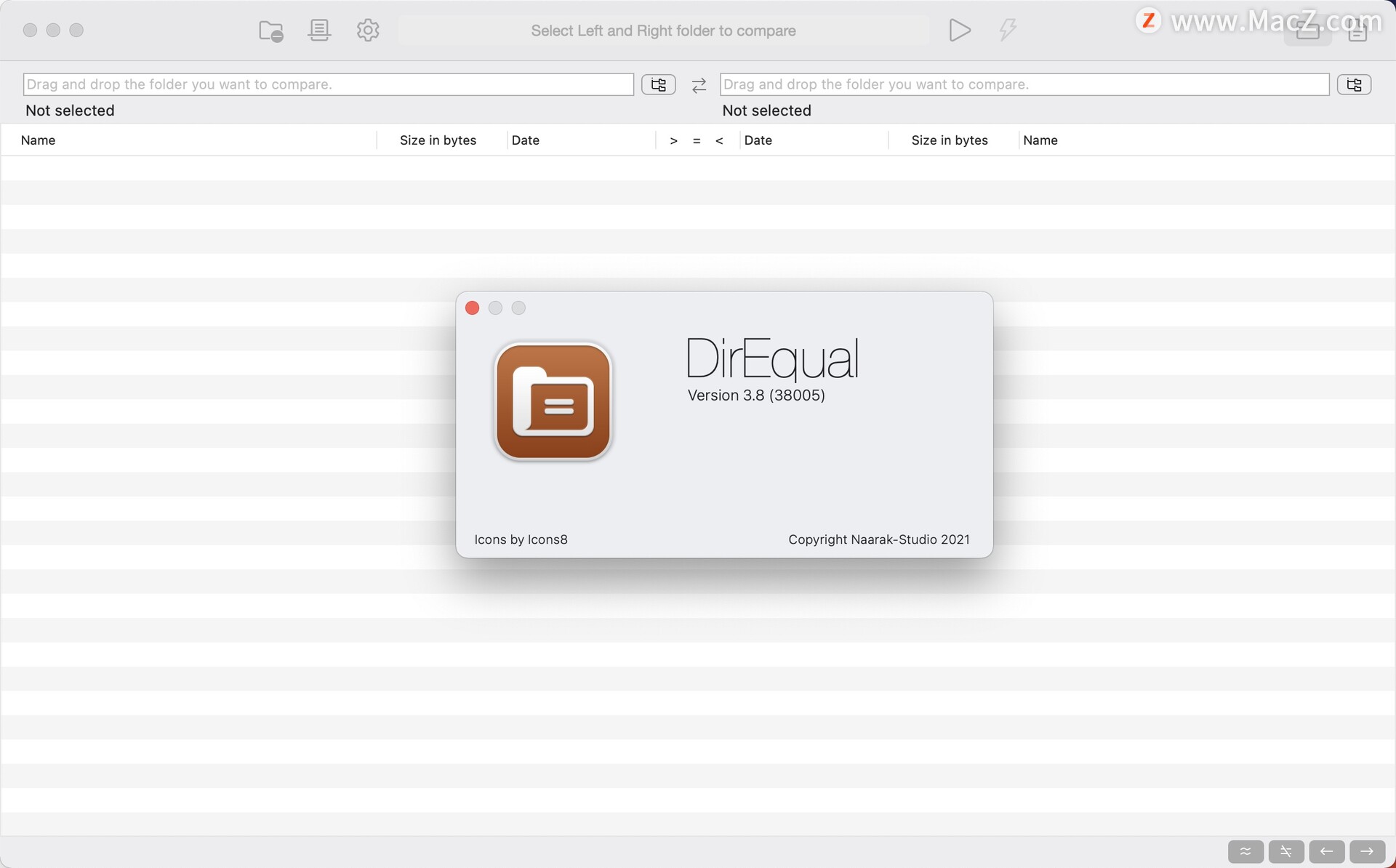Sort by right Name column header
1396x868 pixels.
(1040, 140)
